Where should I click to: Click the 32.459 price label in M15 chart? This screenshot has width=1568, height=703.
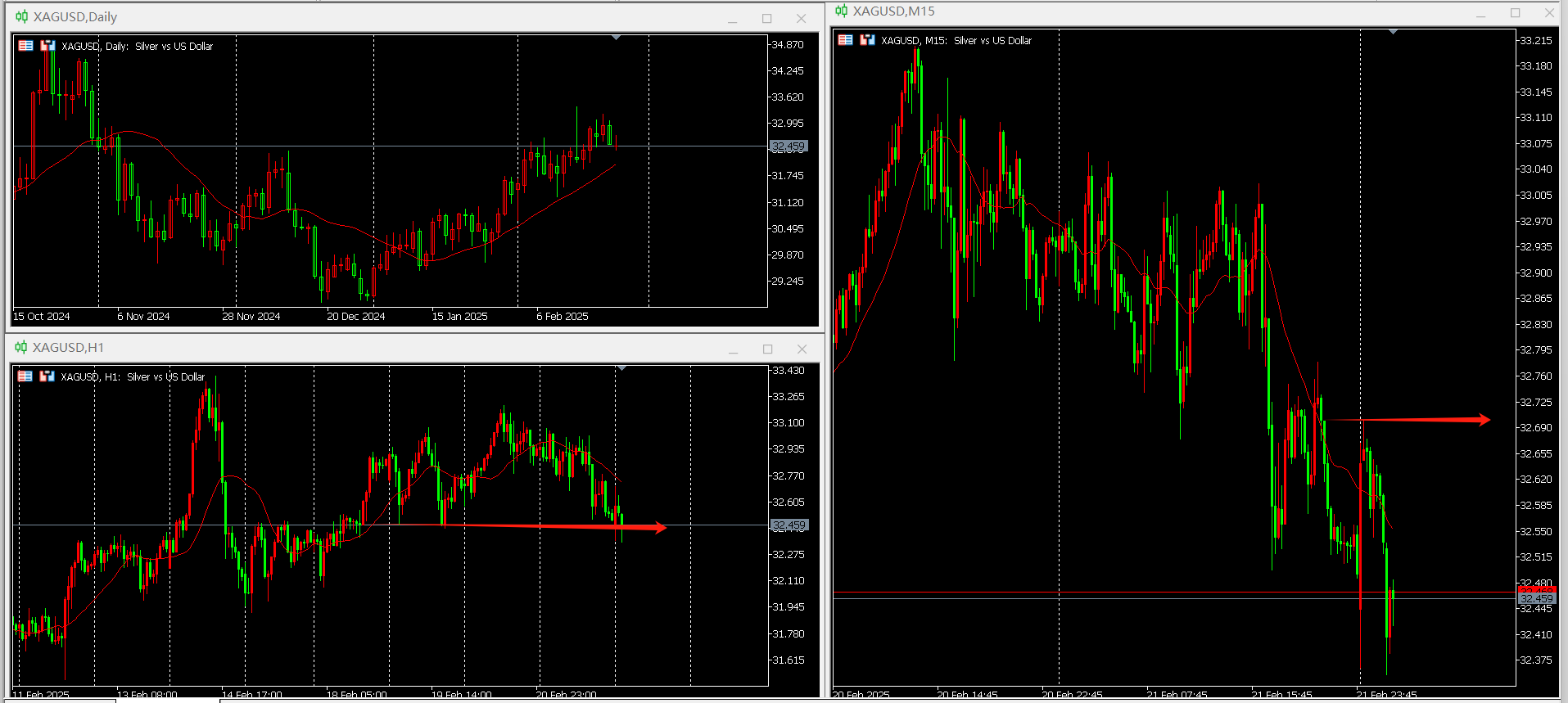pos(1537,599)
